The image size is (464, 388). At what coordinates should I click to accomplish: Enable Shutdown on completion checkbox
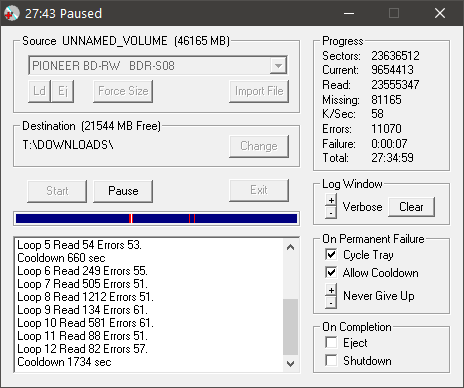[x=331, y=360]
